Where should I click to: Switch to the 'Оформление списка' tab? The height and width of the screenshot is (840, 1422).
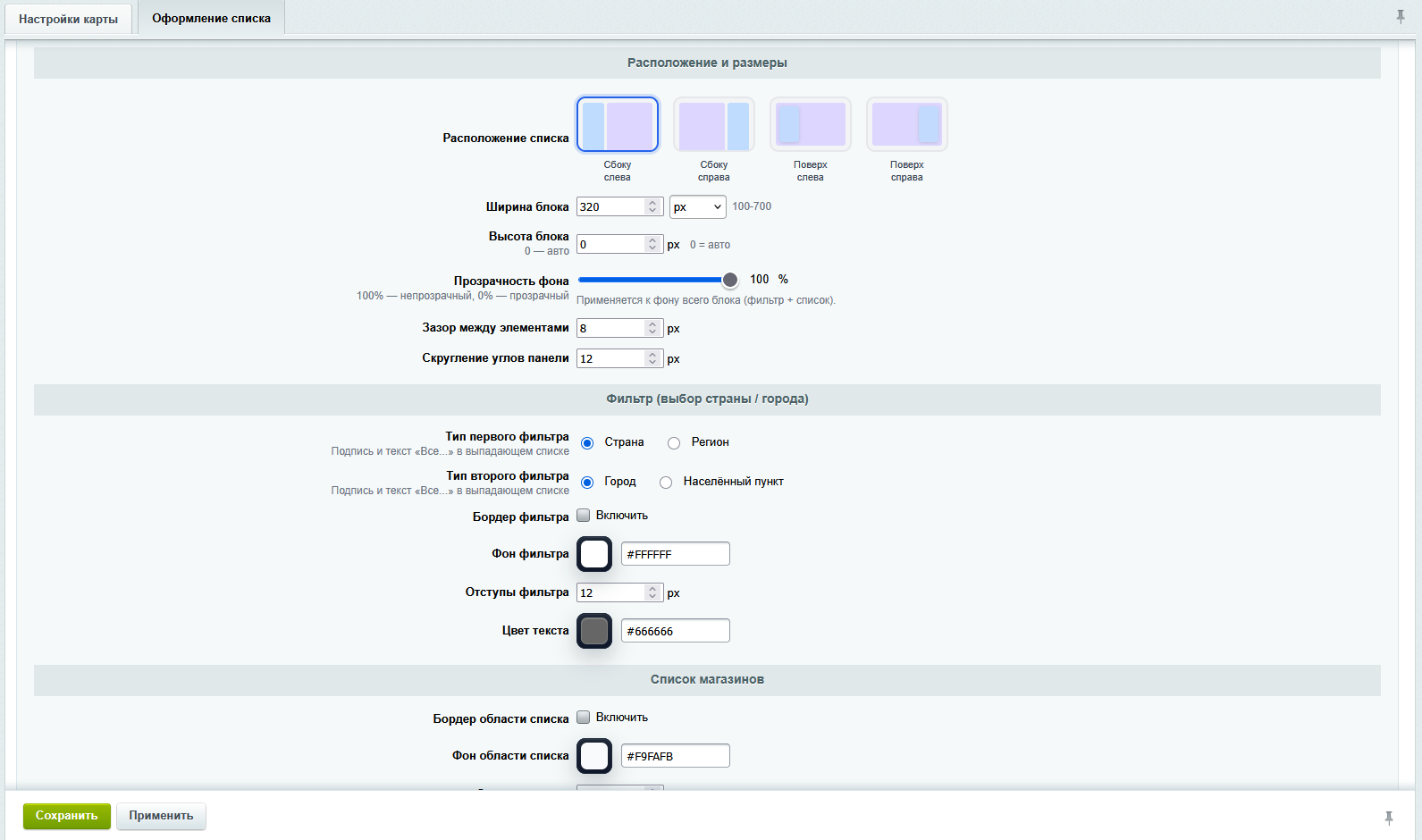pos(212,18)
